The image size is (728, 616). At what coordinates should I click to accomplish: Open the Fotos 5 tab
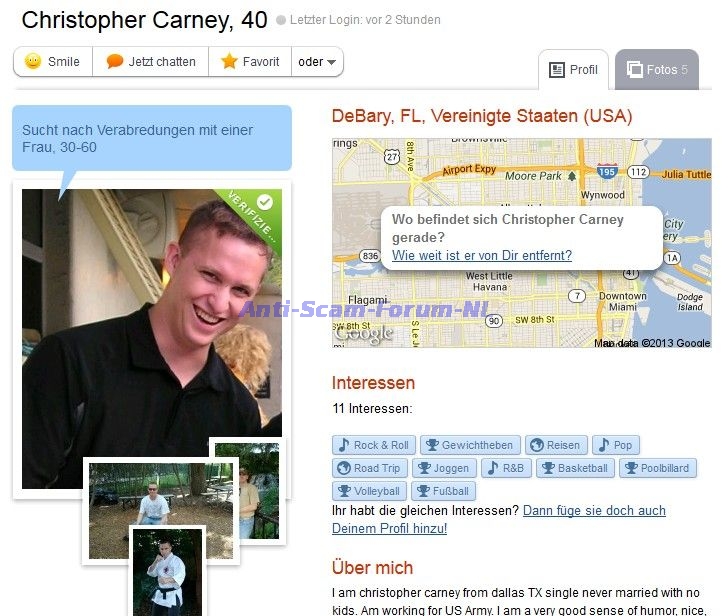pos(657,70)
